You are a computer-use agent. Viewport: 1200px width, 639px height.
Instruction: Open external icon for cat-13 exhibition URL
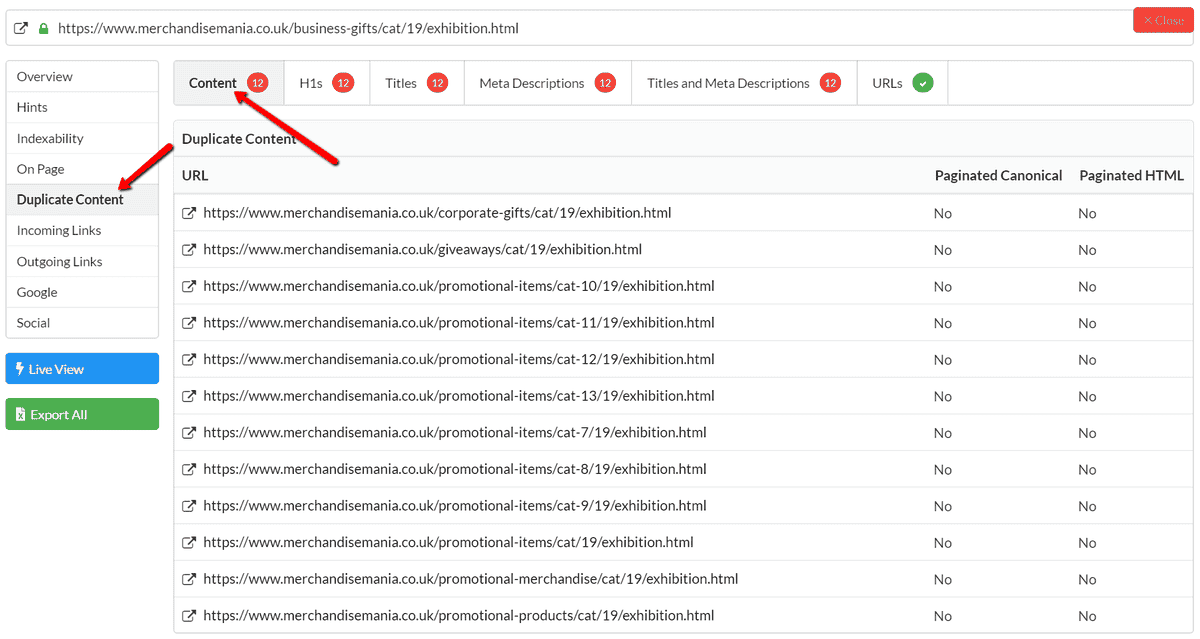click(x=189, y=396)
